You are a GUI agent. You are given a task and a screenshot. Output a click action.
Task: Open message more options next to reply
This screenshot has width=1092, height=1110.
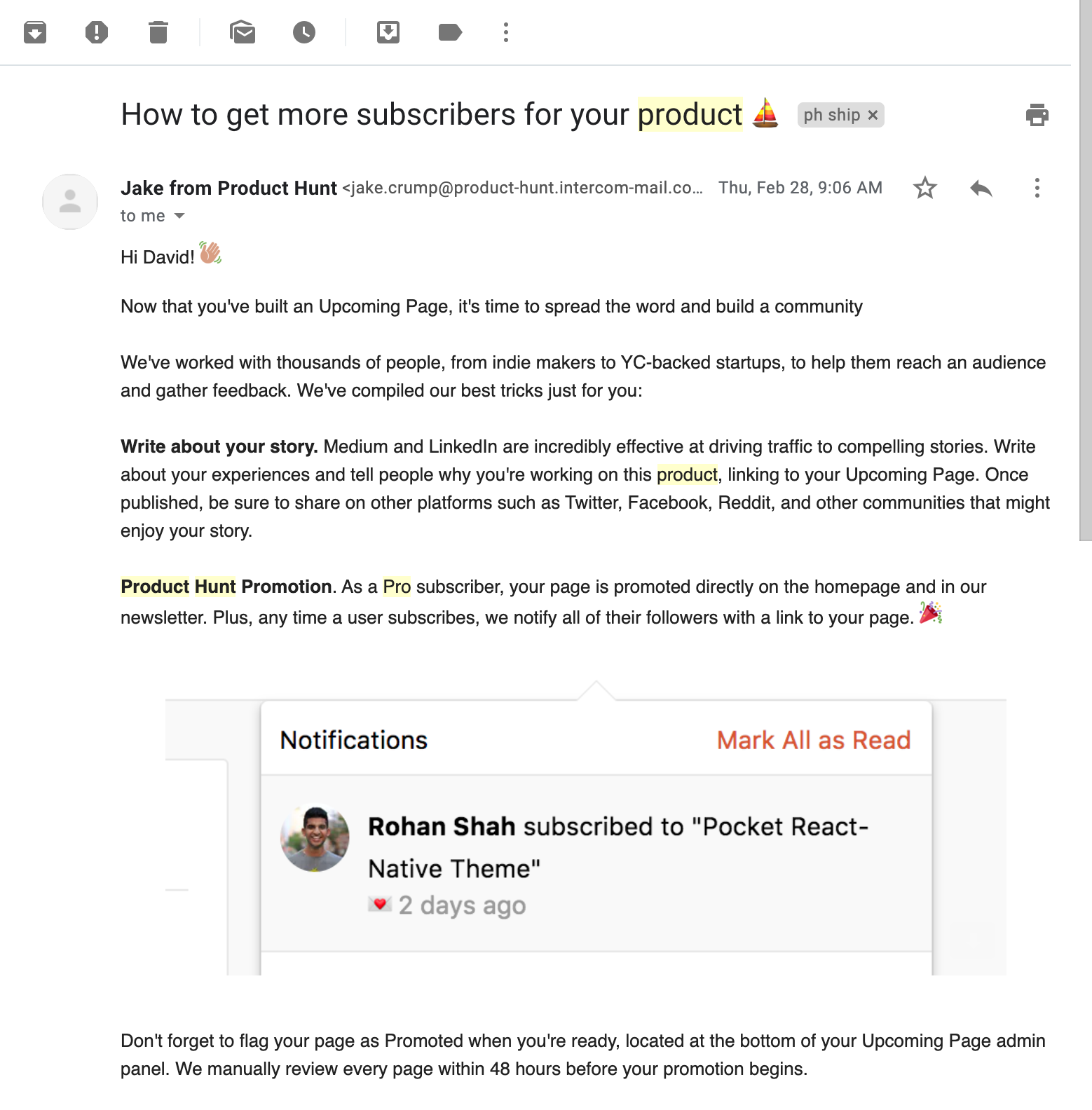coord(1037,188)
